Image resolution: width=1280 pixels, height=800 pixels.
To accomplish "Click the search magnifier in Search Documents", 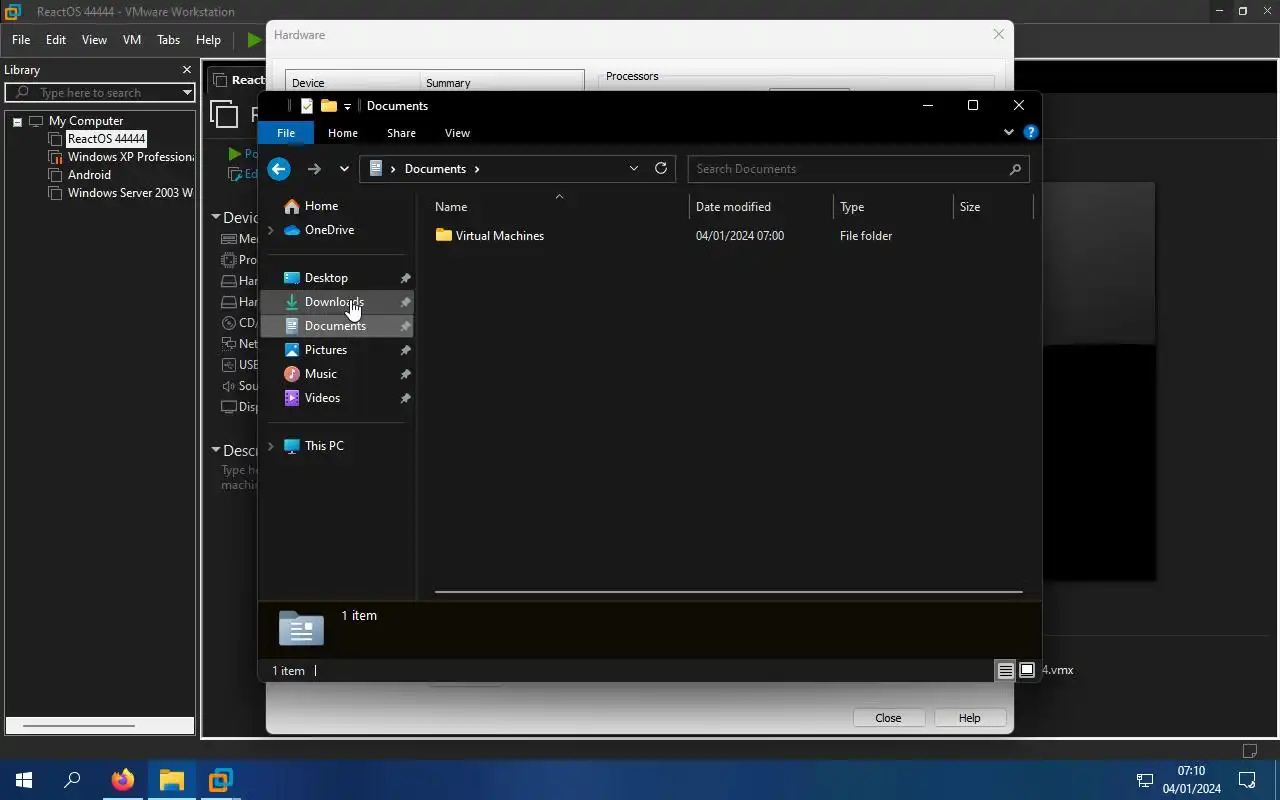I will pos(1015,169).
